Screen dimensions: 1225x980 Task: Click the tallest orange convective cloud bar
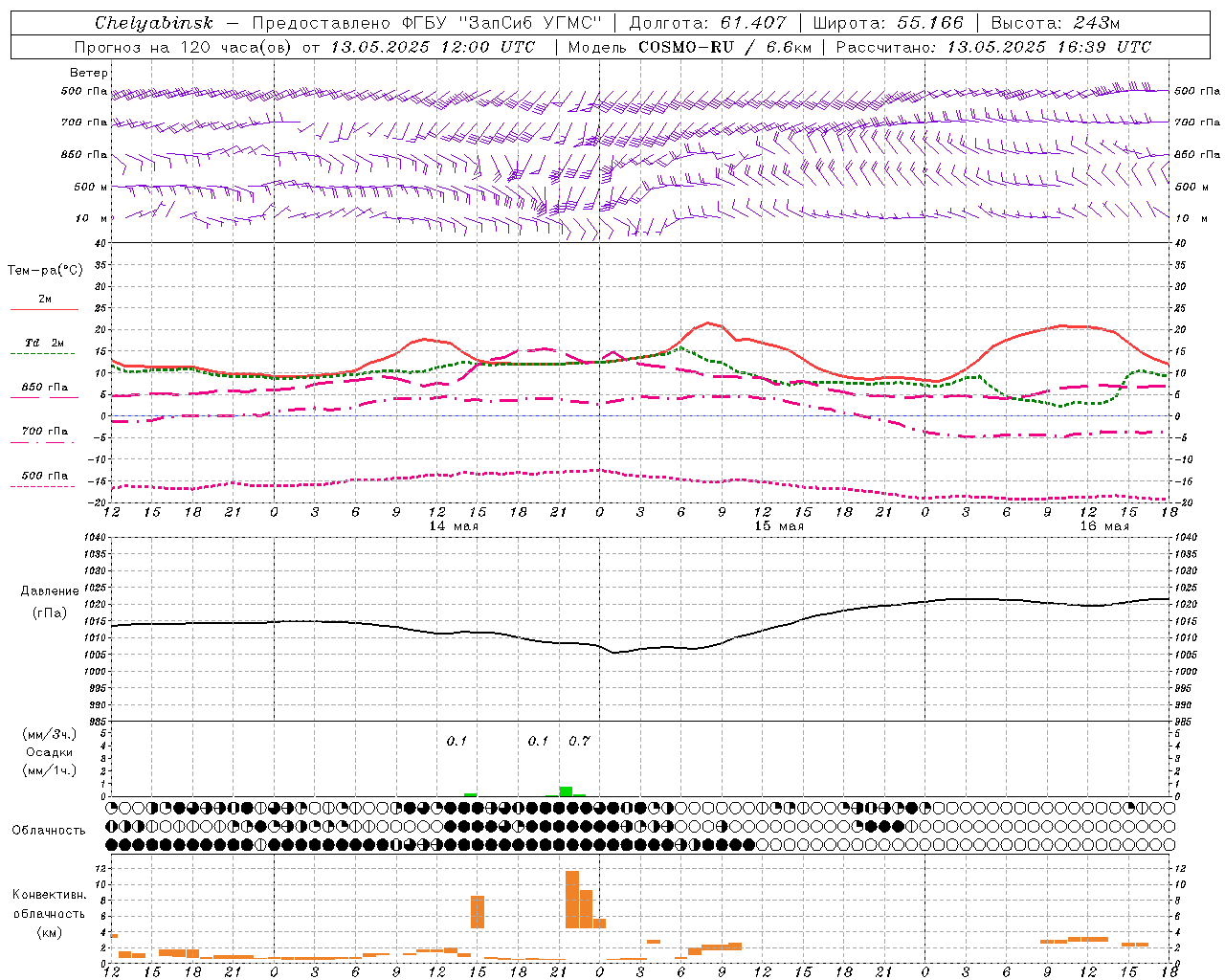coord(572,899)
